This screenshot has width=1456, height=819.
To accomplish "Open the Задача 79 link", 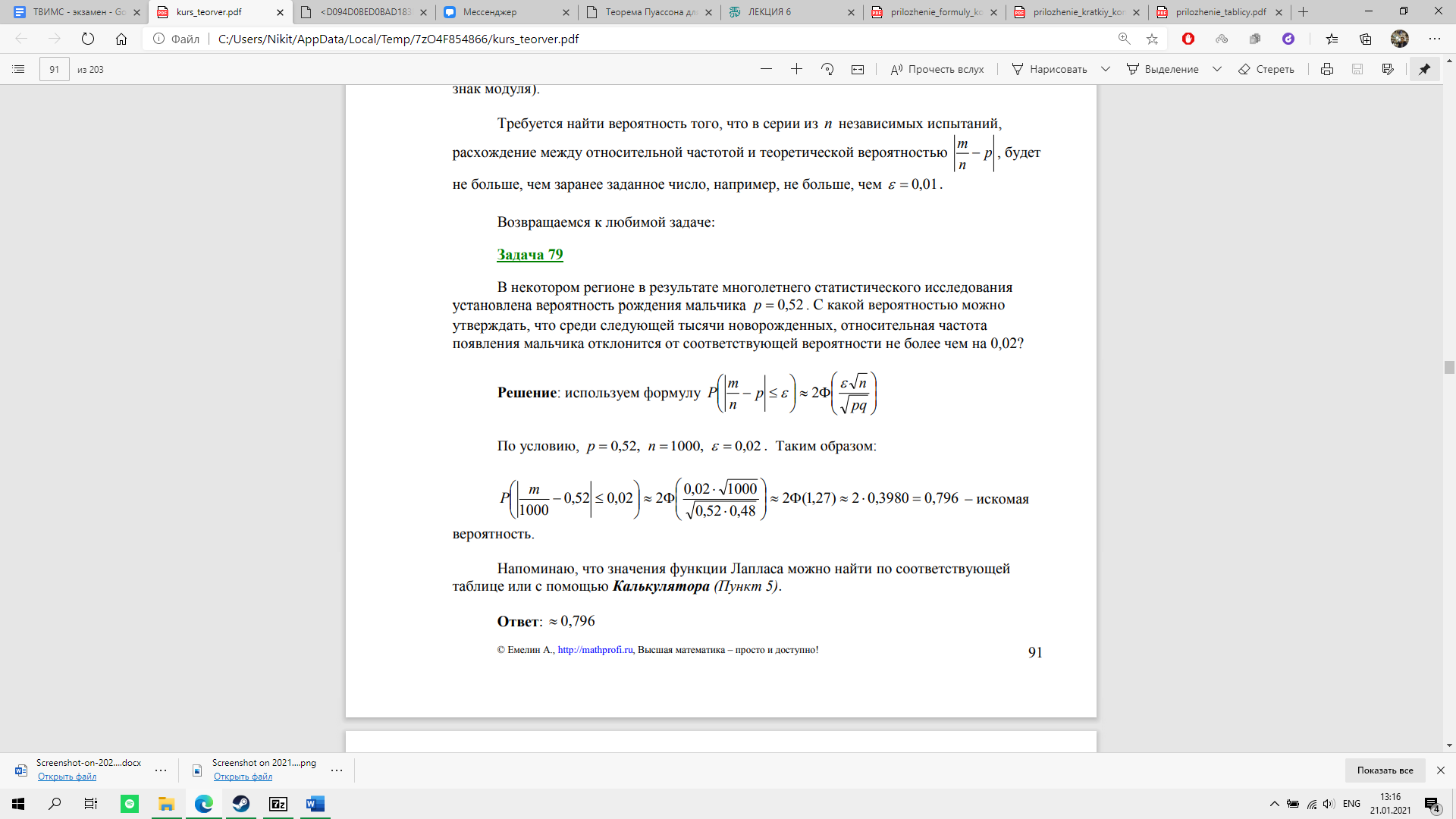I will [530, 255].
